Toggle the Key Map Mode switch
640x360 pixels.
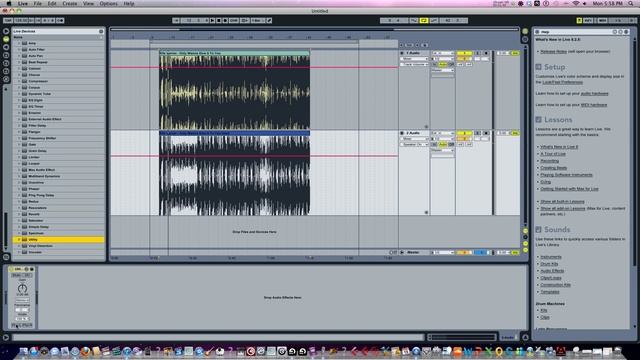tap(588, 20)
